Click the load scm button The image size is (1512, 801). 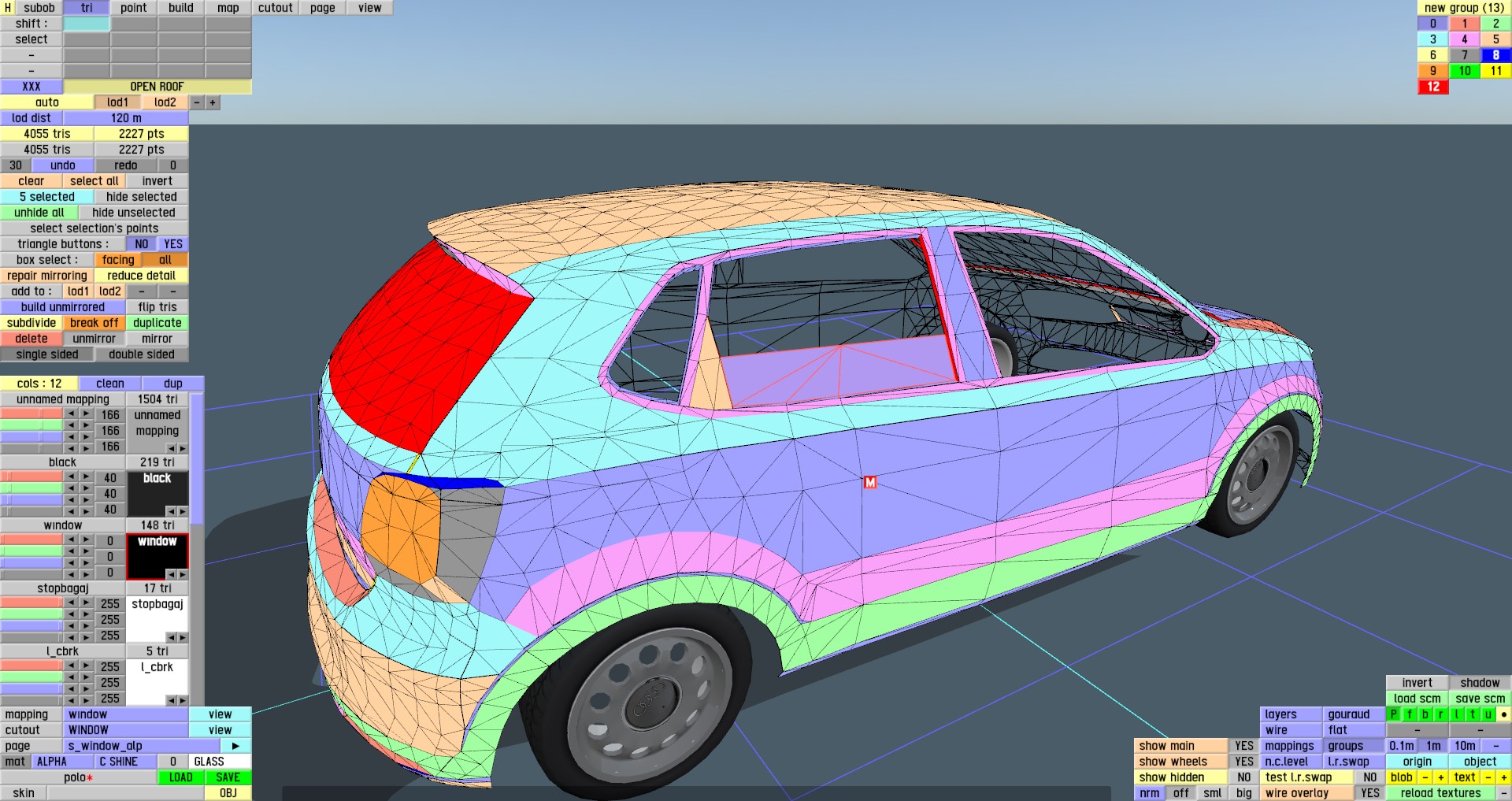click(1417, 699)
